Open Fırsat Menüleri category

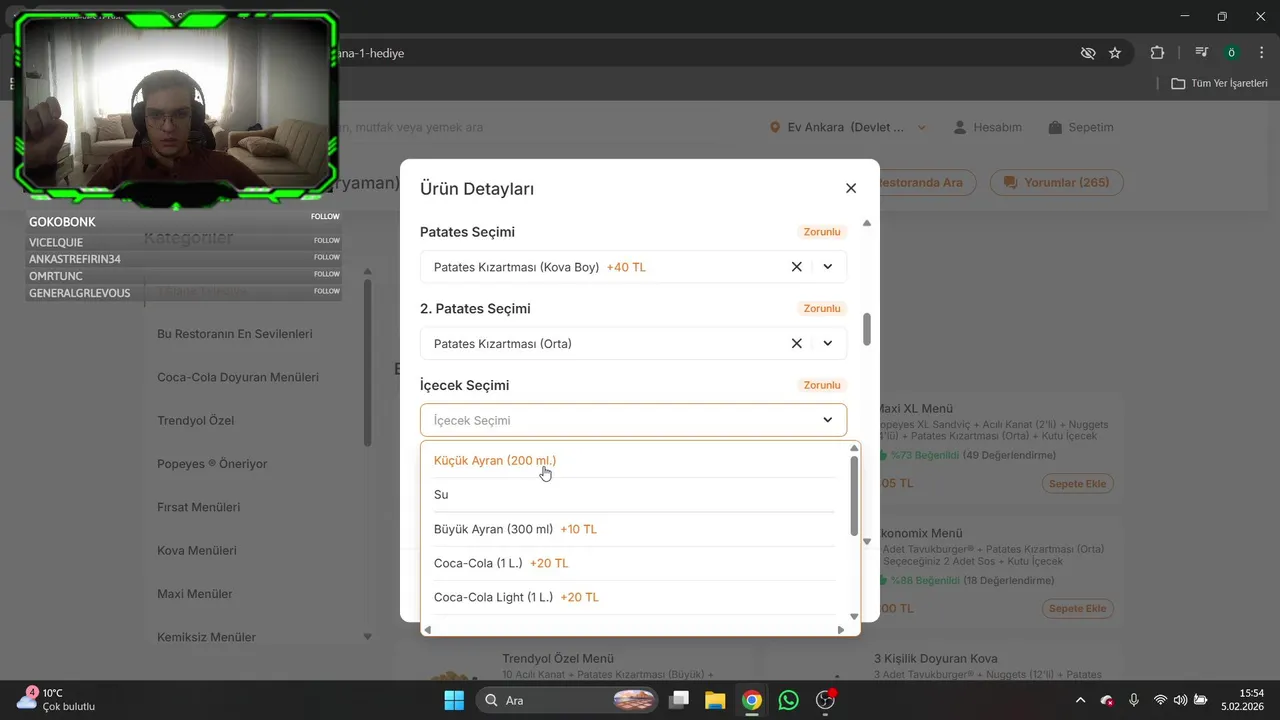[x=199, y=507]
